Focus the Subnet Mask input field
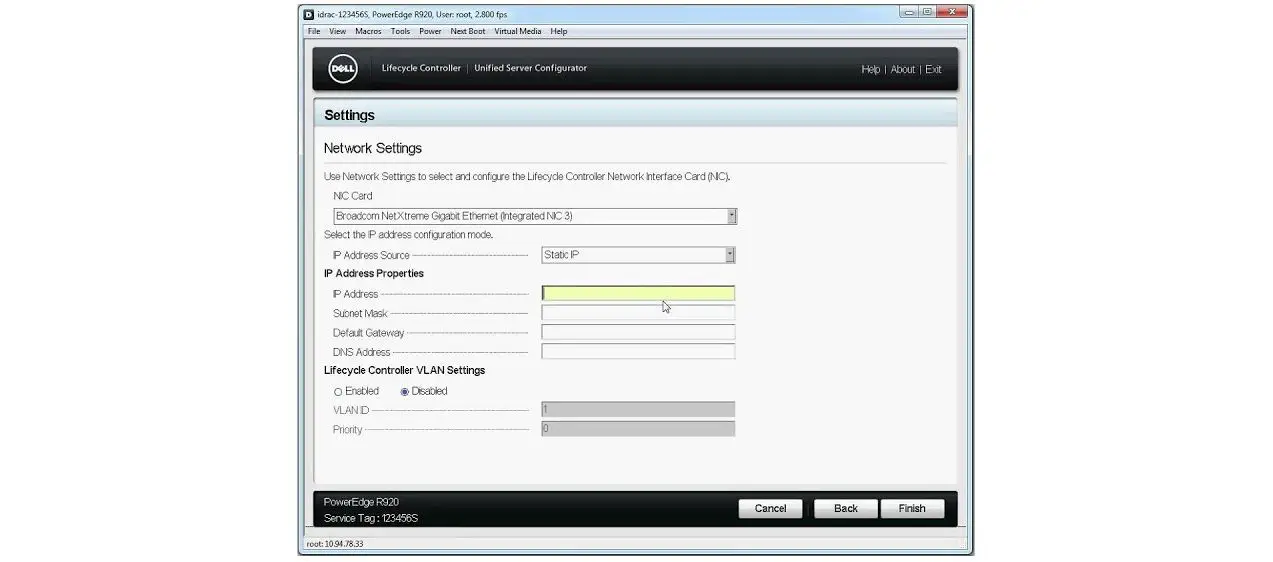Viewport: 1273px width, 562px height. point(638,313)
